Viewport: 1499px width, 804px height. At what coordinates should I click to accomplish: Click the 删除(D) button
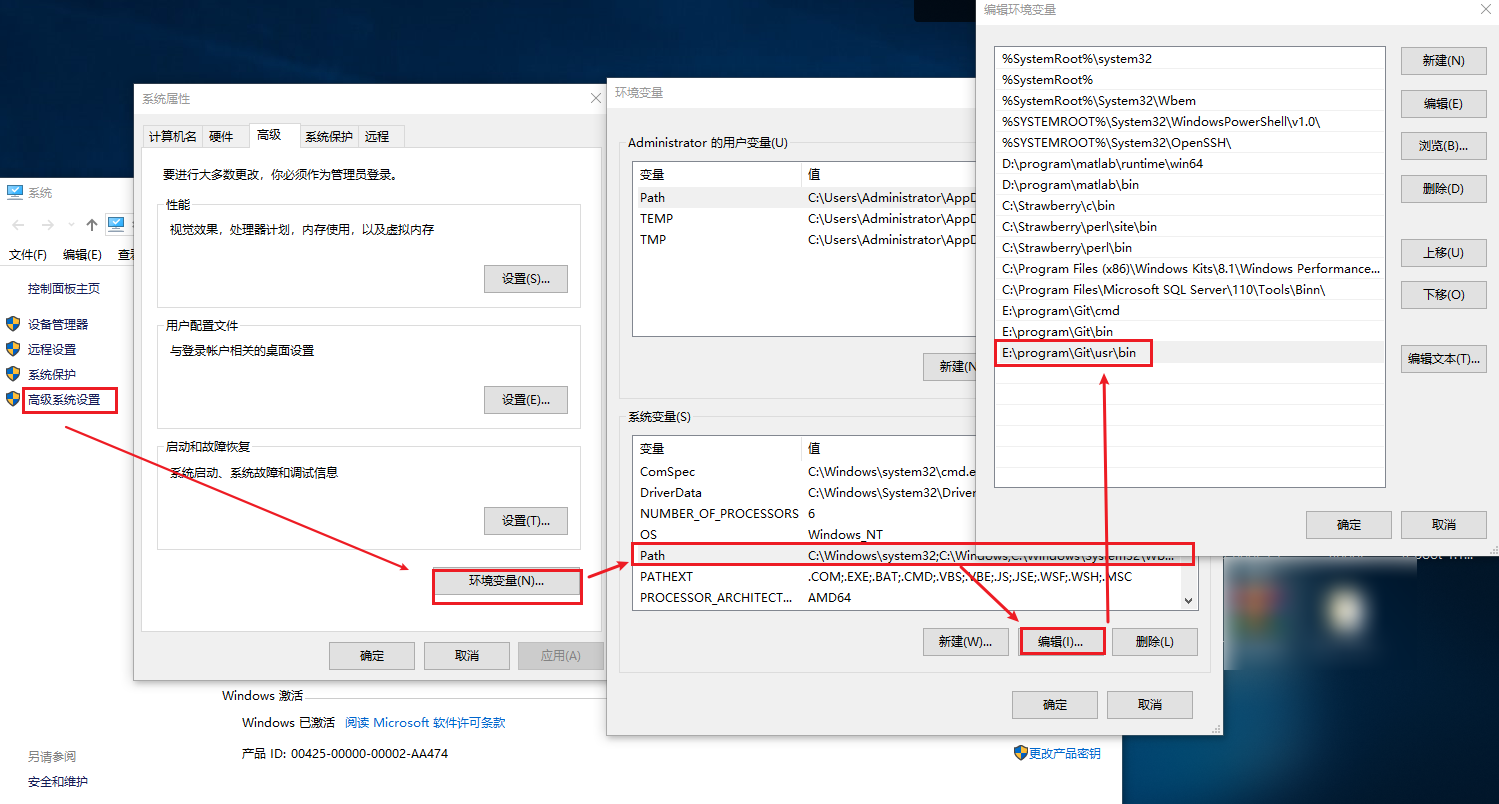point(1443,188)
